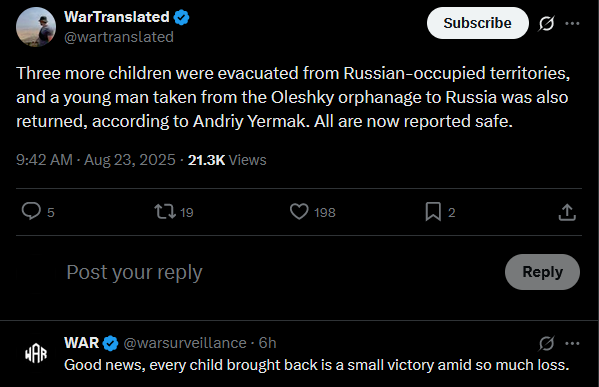Repost the tweet via the retweet icon
Image resolution: width=599 pixels, height=387 pixels.
[x=165, y=211]
